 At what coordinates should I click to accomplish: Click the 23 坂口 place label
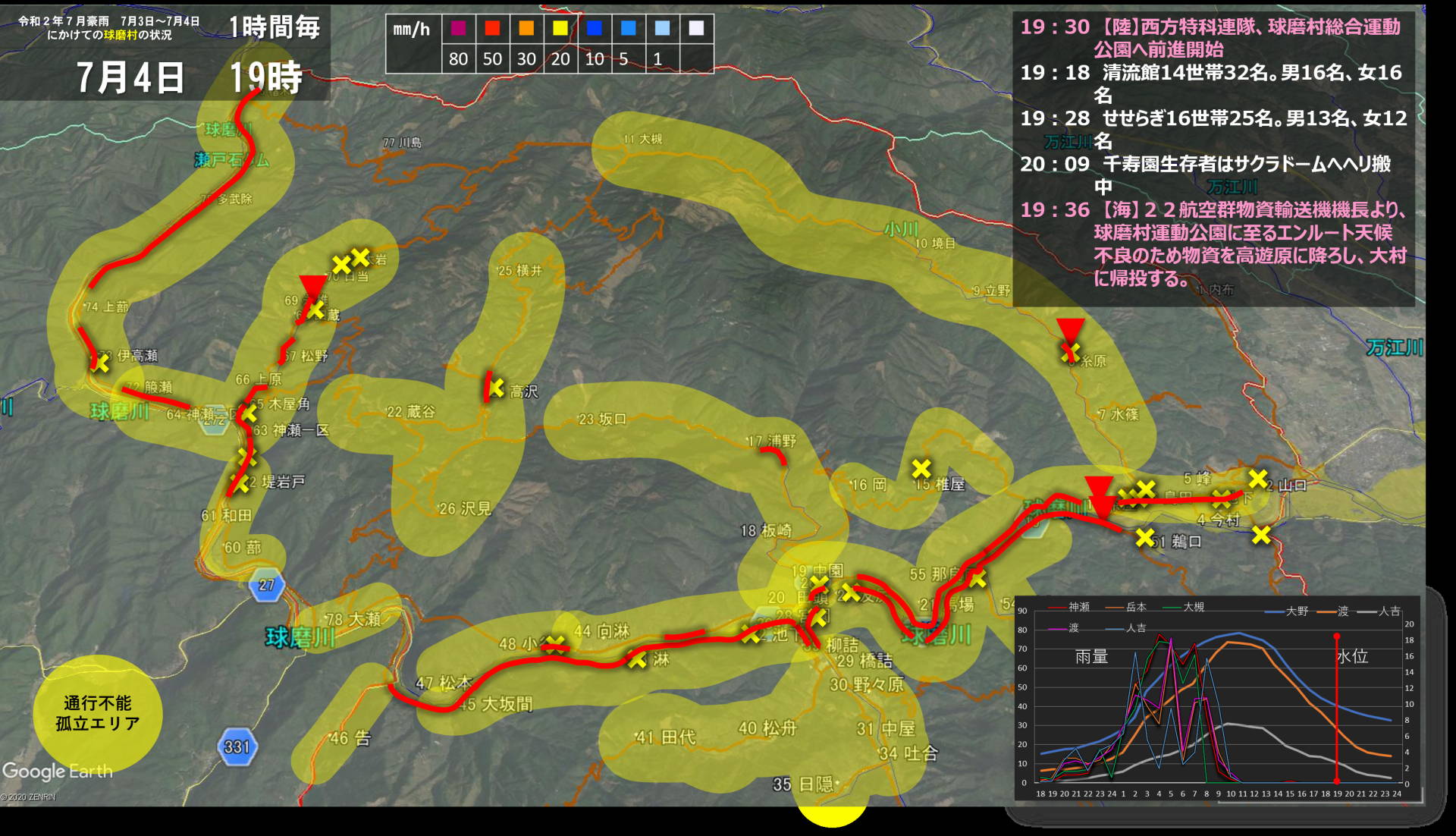click(x=602, y=419)
